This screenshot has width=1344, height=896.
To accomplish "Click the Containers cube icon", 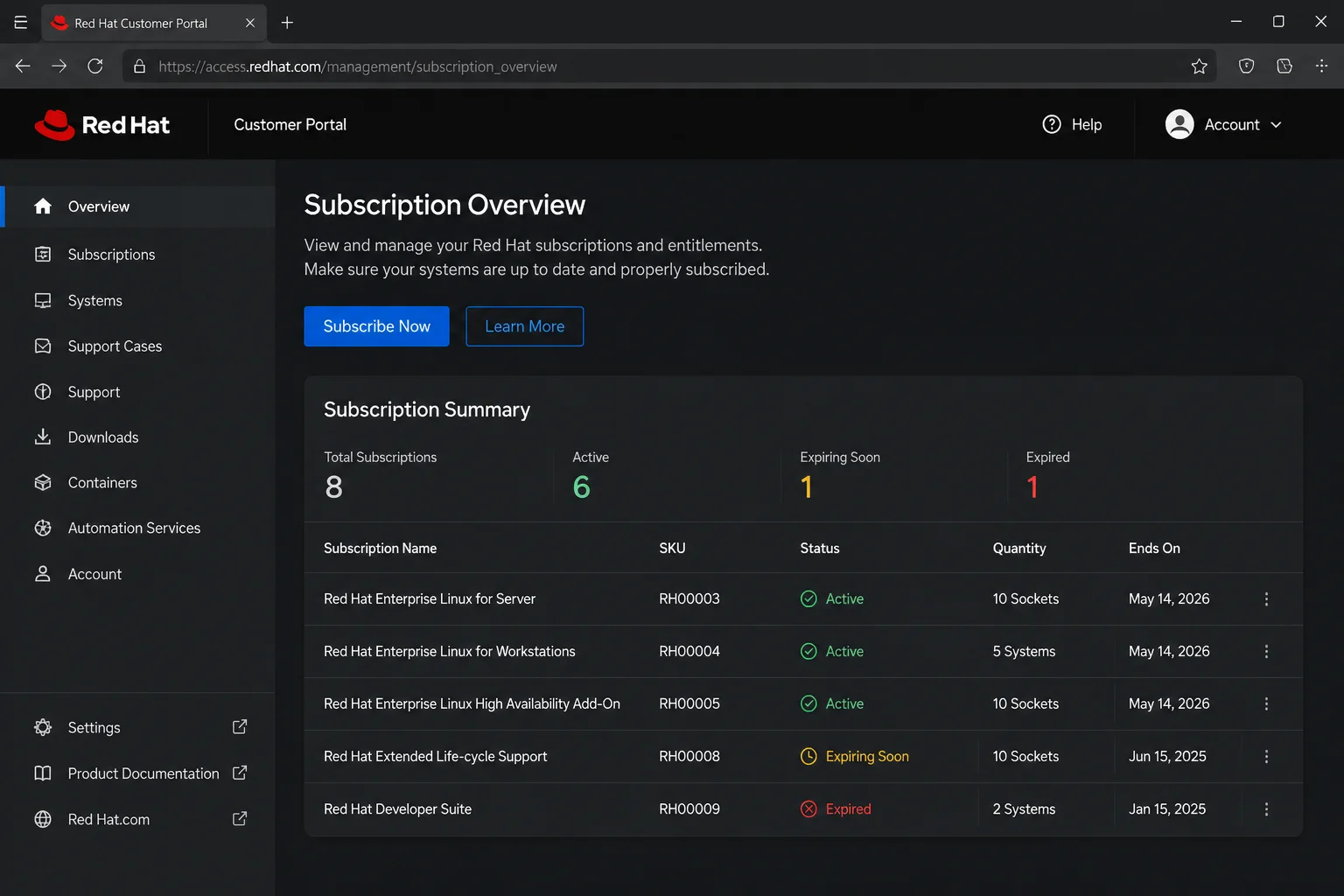I will click(x=42, y=482).
